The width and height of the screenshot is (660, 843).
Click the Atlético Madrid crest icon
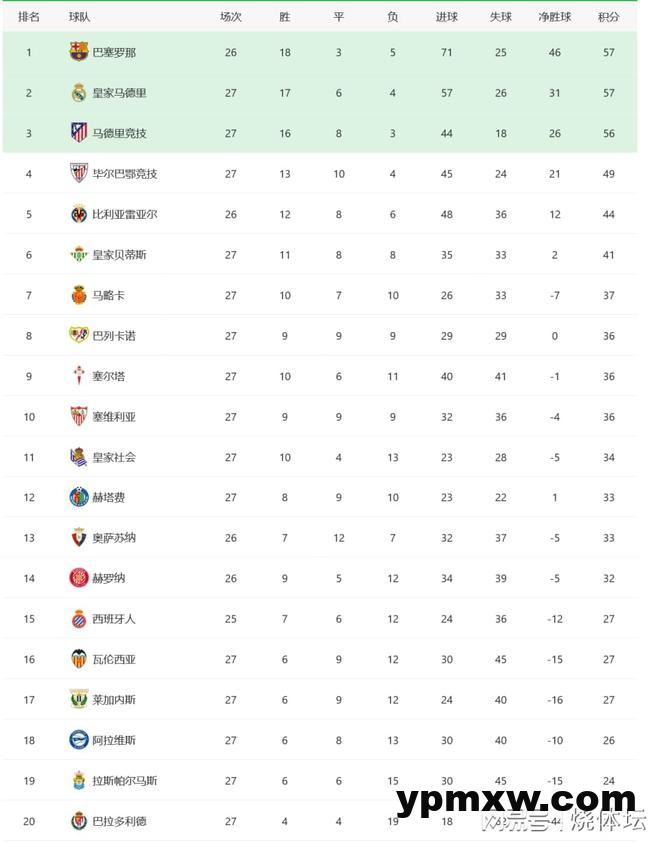79,133
